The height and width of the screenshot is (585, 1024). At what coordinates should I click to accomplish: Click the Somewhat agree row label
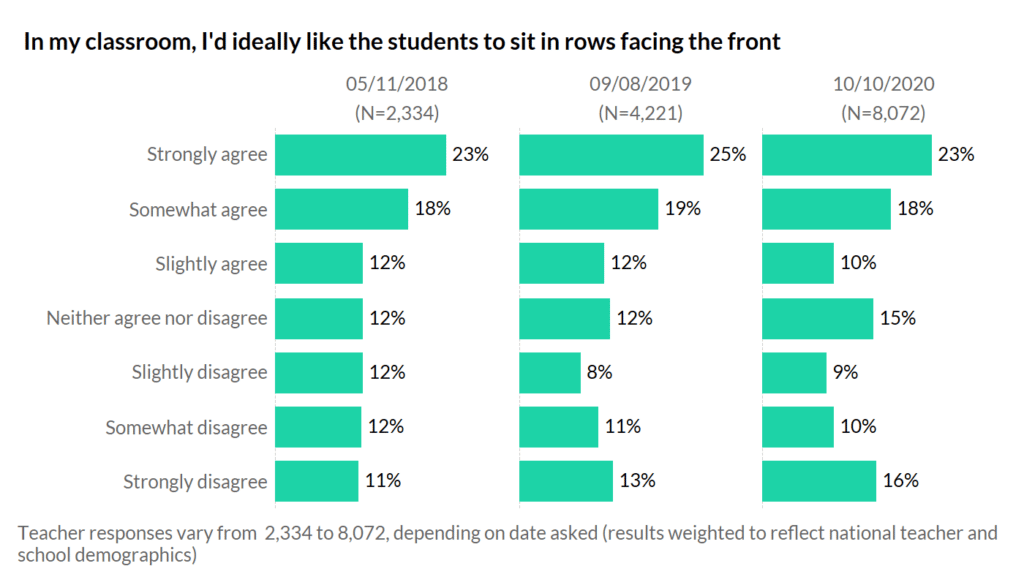[x=198, y=210]
